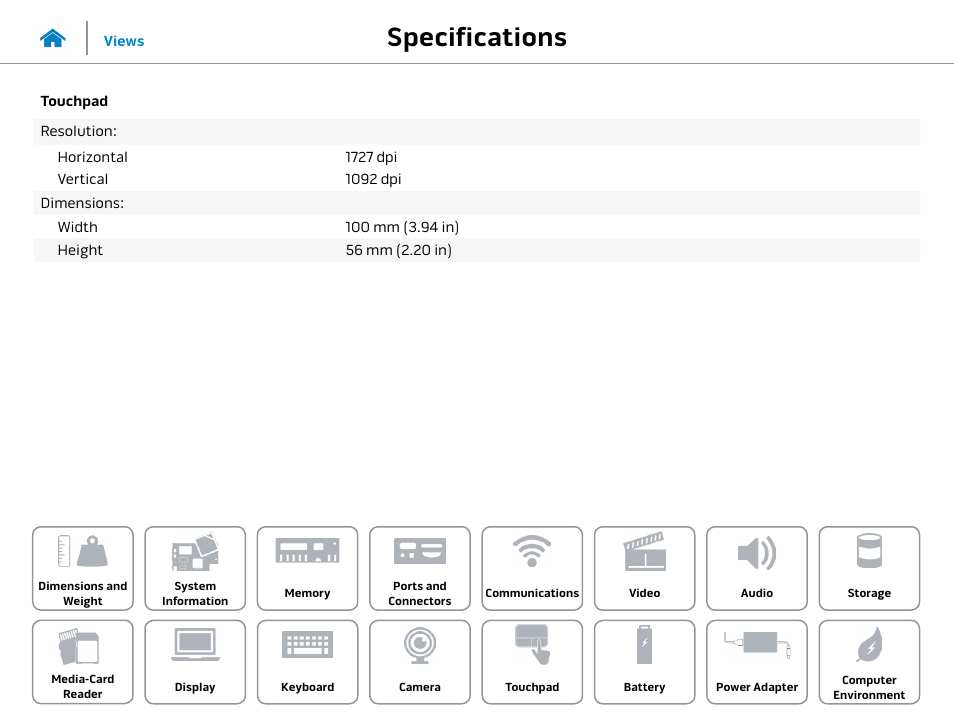Select the 56 mm (2.20 in) value
This screenshot has height=721, width=954.
tap(399, 250)
